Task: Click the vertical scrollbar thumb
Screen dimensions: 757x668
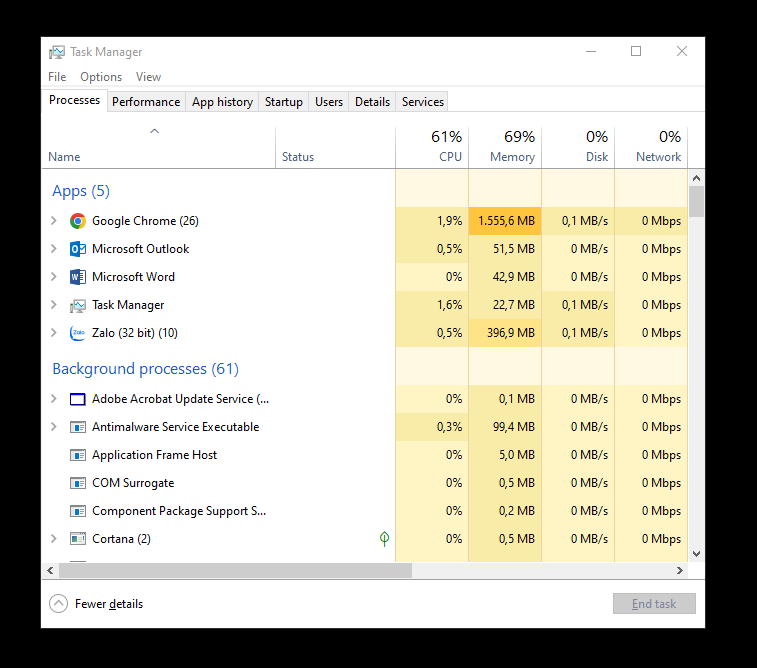Action: click(x=696, y=201)
